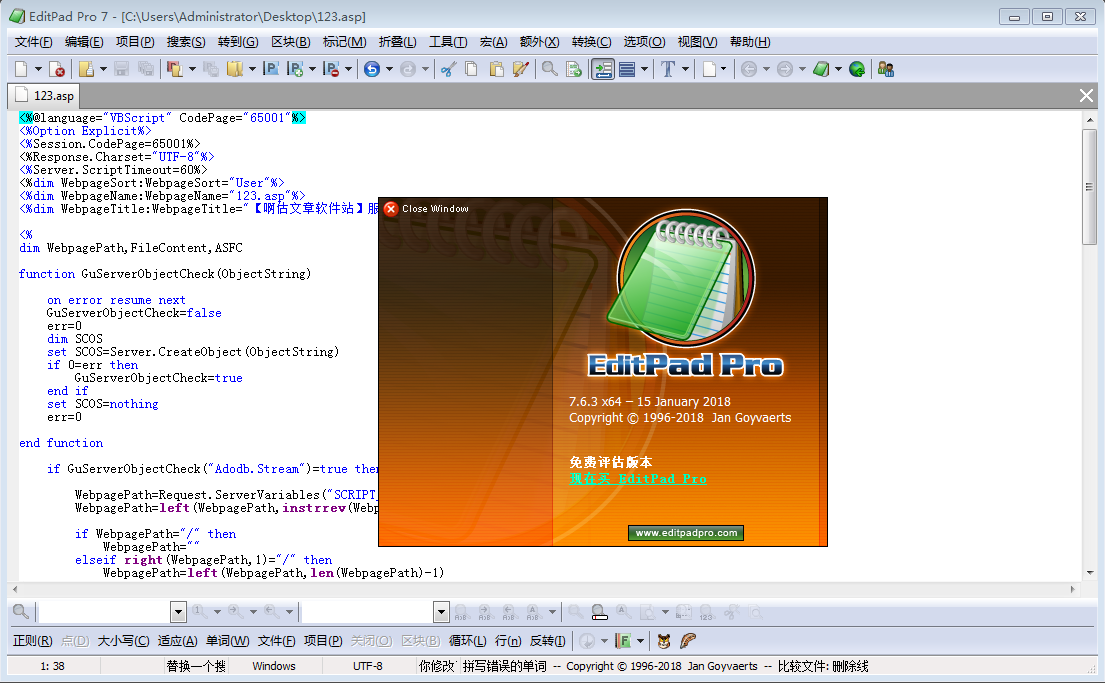Click the Open project P icon

click(271, 69)
